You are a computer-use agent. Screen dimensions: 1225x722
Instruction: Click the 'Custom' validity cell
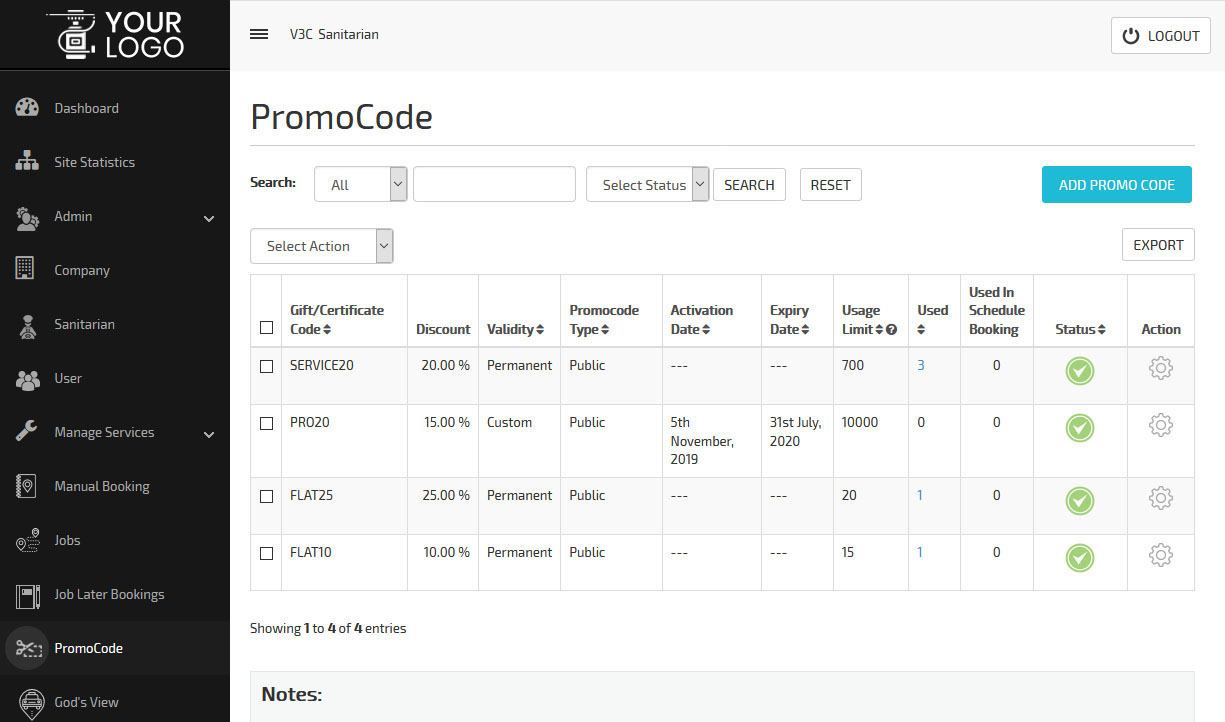click(x=509, y=423)
